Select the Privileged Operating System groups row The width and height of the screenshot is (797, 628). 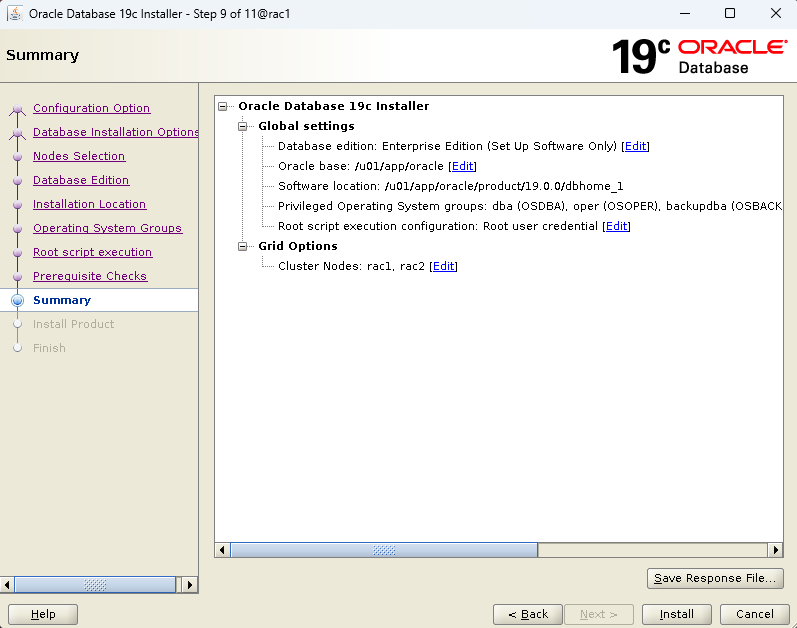(530, 206)
